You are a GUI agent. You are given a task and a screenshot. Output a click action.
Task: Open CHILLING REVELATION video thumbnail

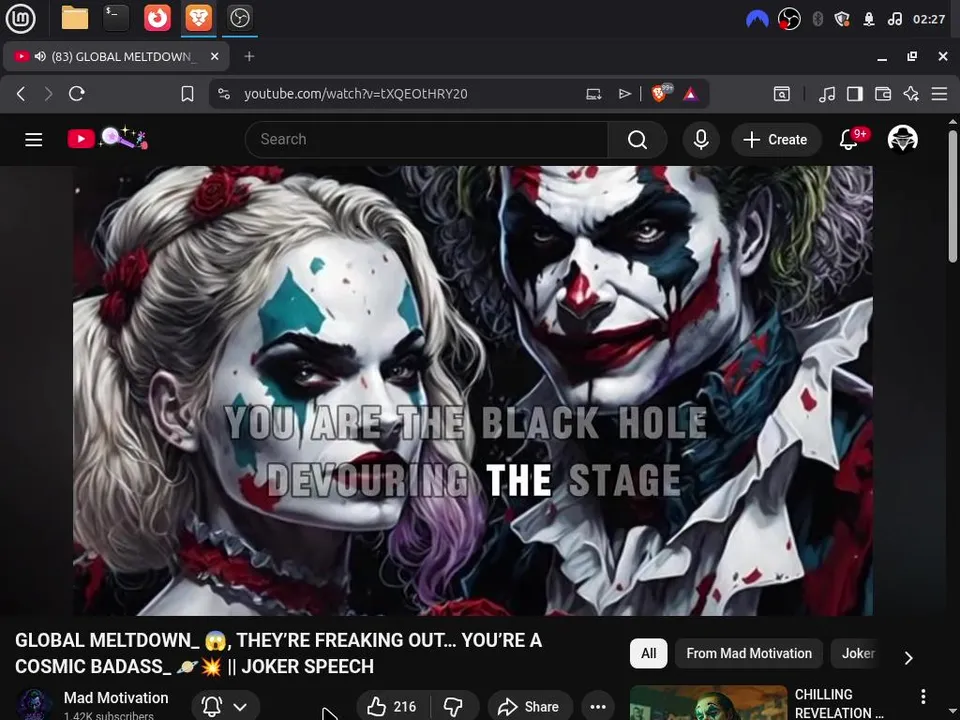pos(708,703)
